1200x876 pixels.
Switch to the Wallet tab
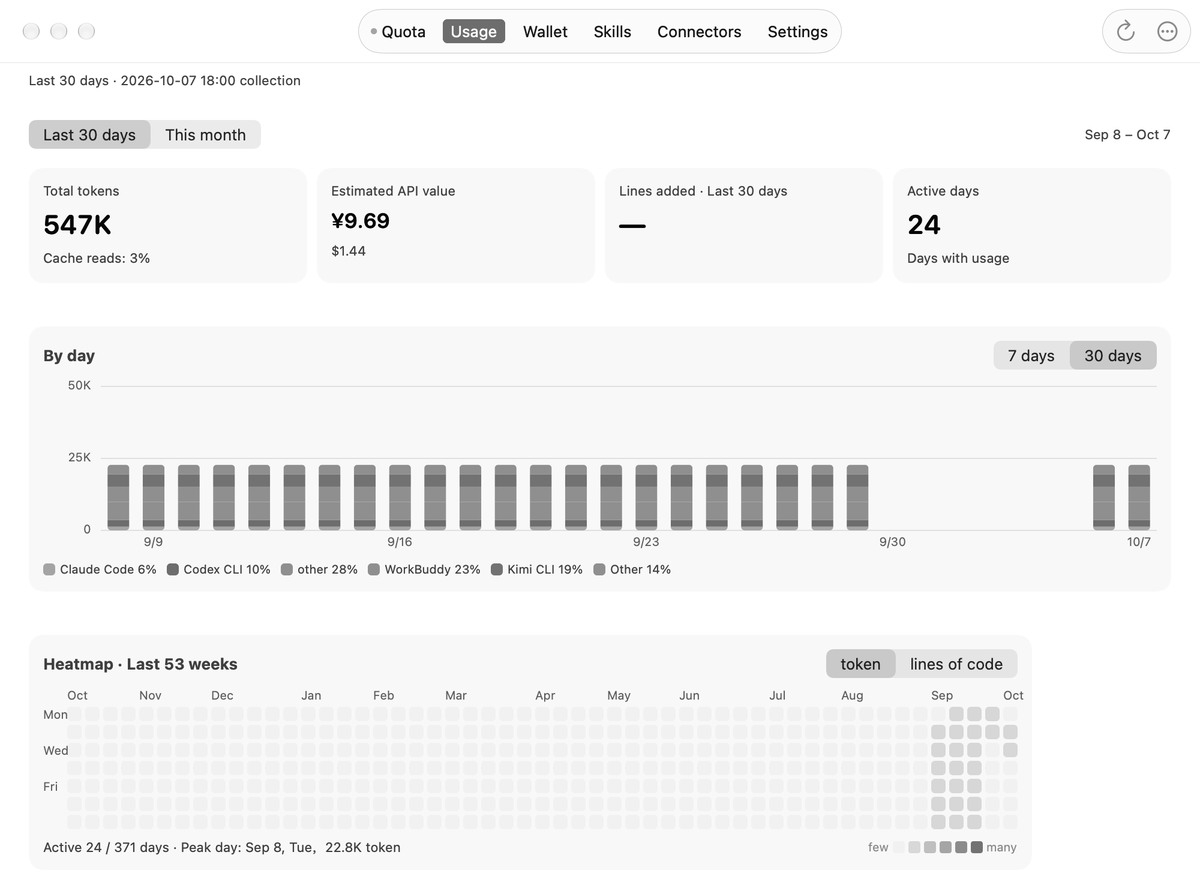(545, 31)
